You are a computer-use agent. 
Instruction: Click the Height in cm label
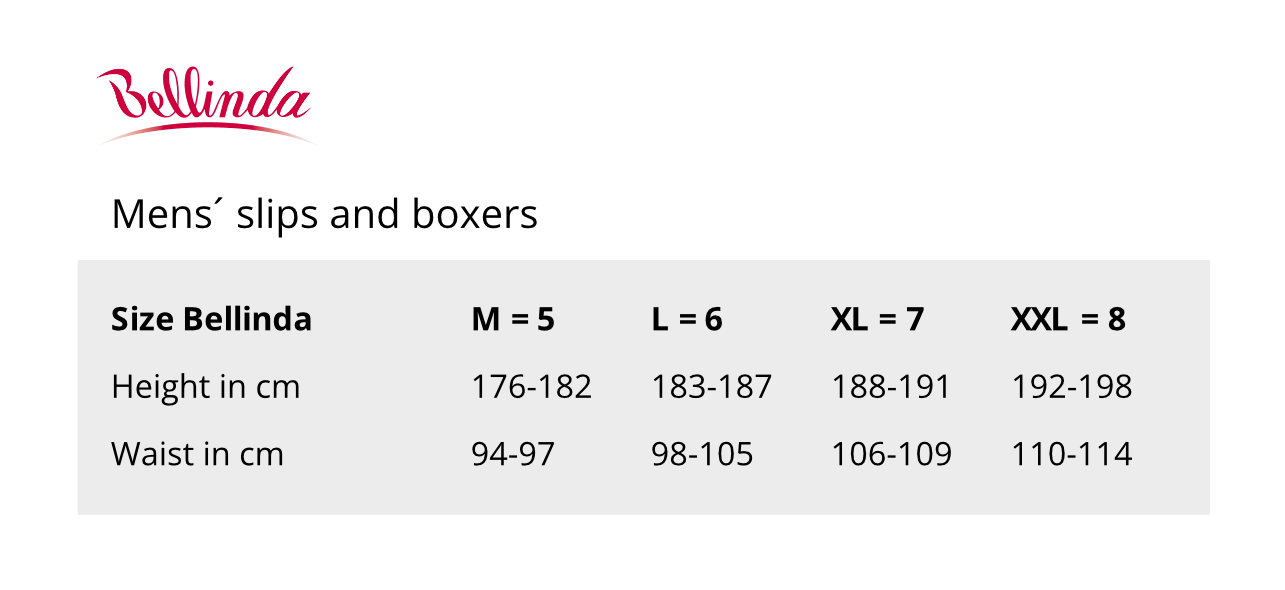[205, 386]
